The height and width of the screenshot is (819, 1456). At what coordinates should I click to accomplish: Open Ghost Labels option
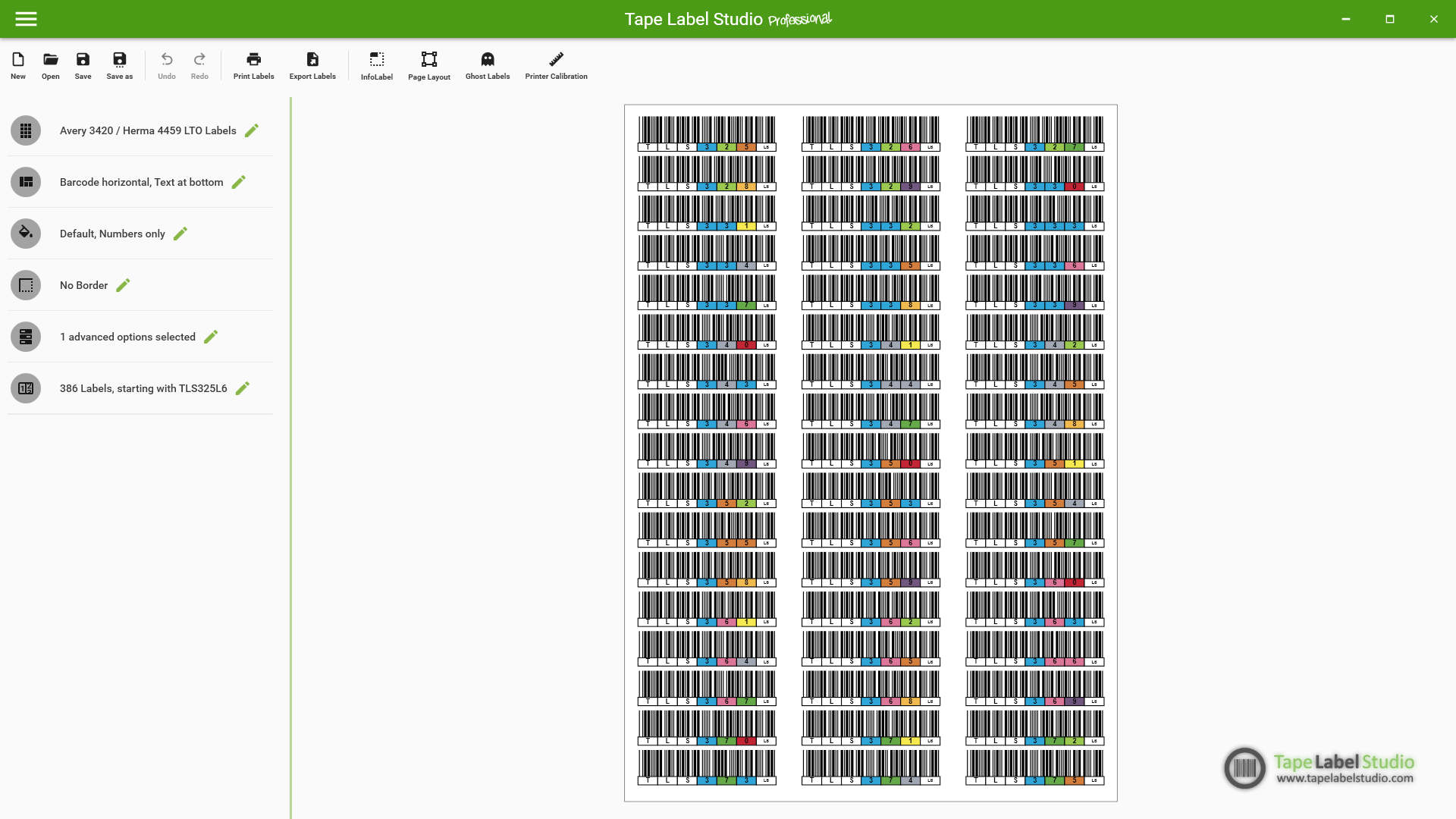click(x=488, y=65)
